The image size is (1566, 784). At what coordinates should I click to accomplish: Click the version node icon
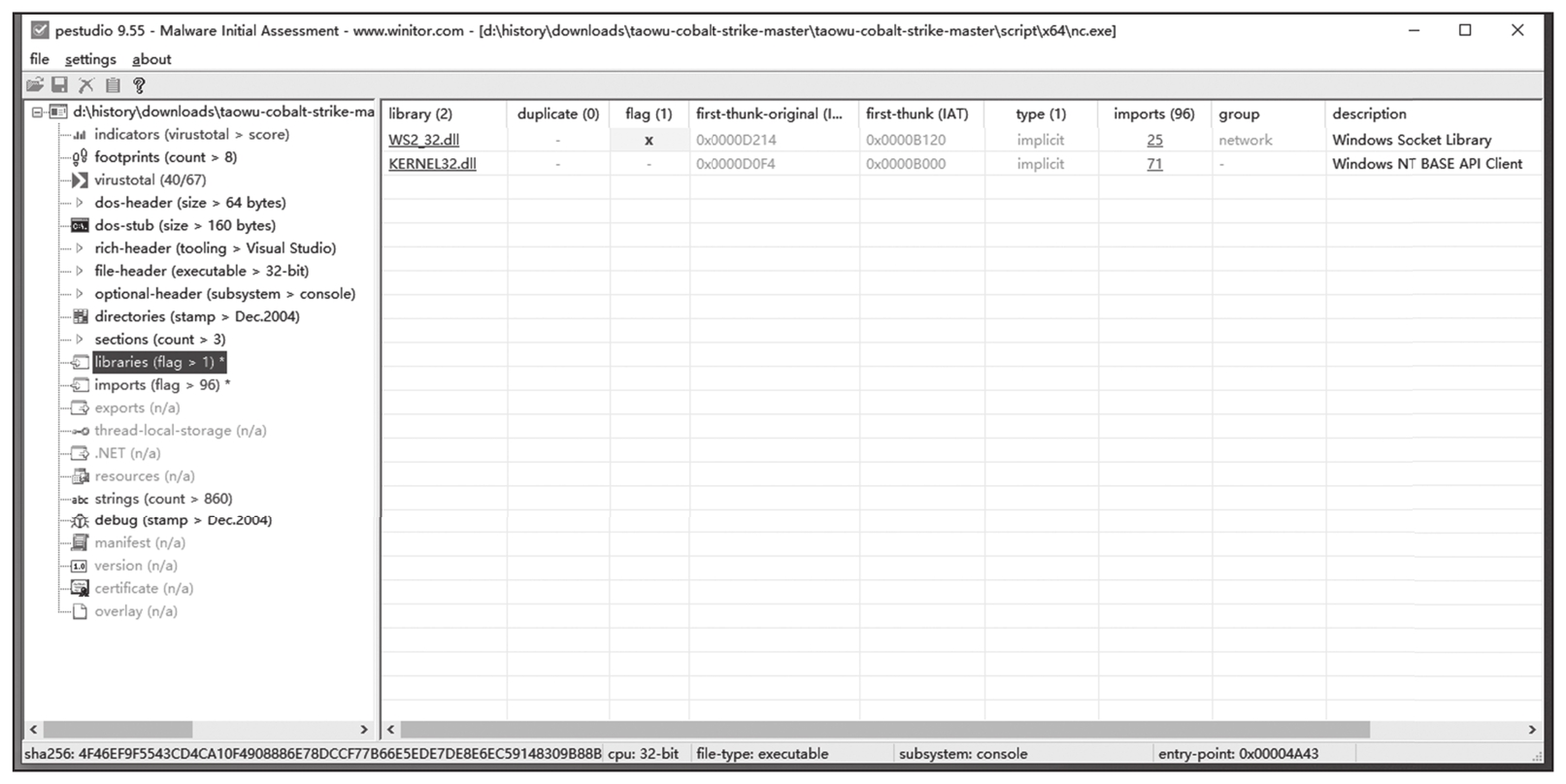click(80, 566)
